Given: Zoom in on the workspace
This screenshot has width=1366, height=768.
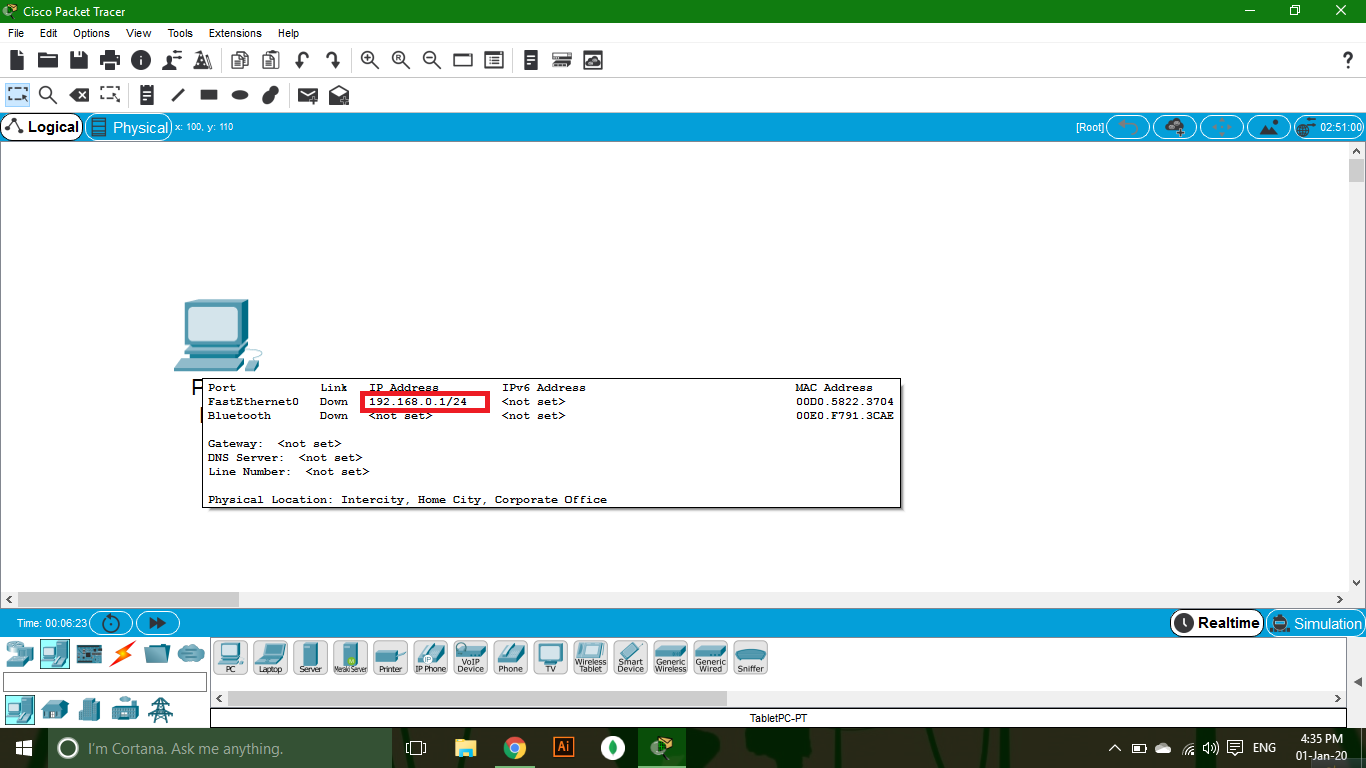Looking at the screenshot, I should (370, 60).
